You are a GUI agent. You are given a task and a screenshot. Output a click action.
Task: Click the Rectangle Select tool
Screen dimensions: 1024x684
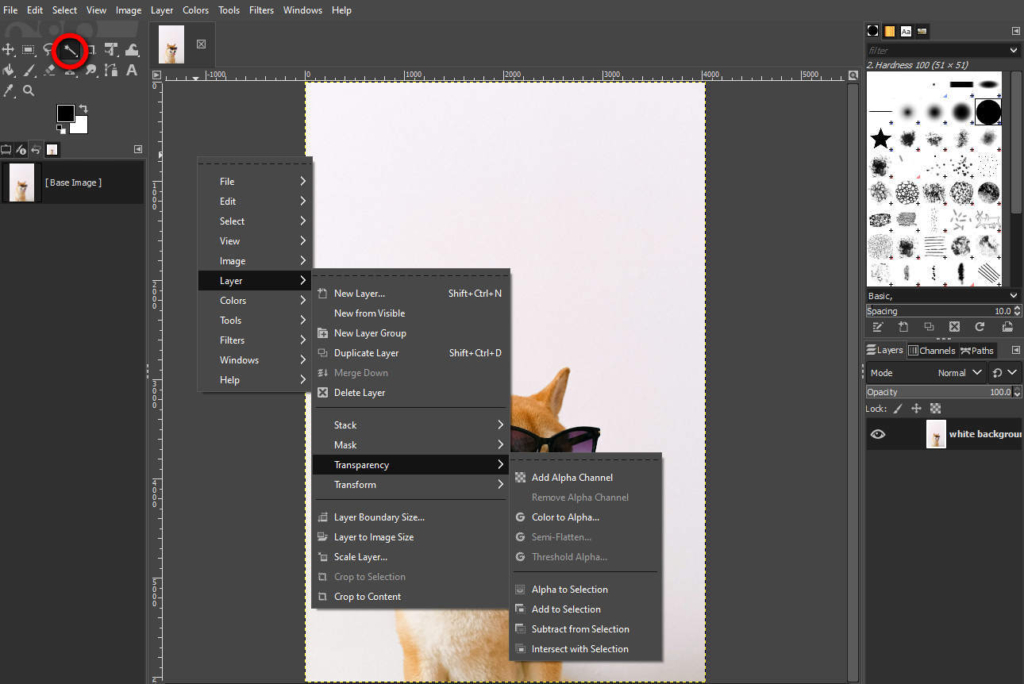[29, 49]
